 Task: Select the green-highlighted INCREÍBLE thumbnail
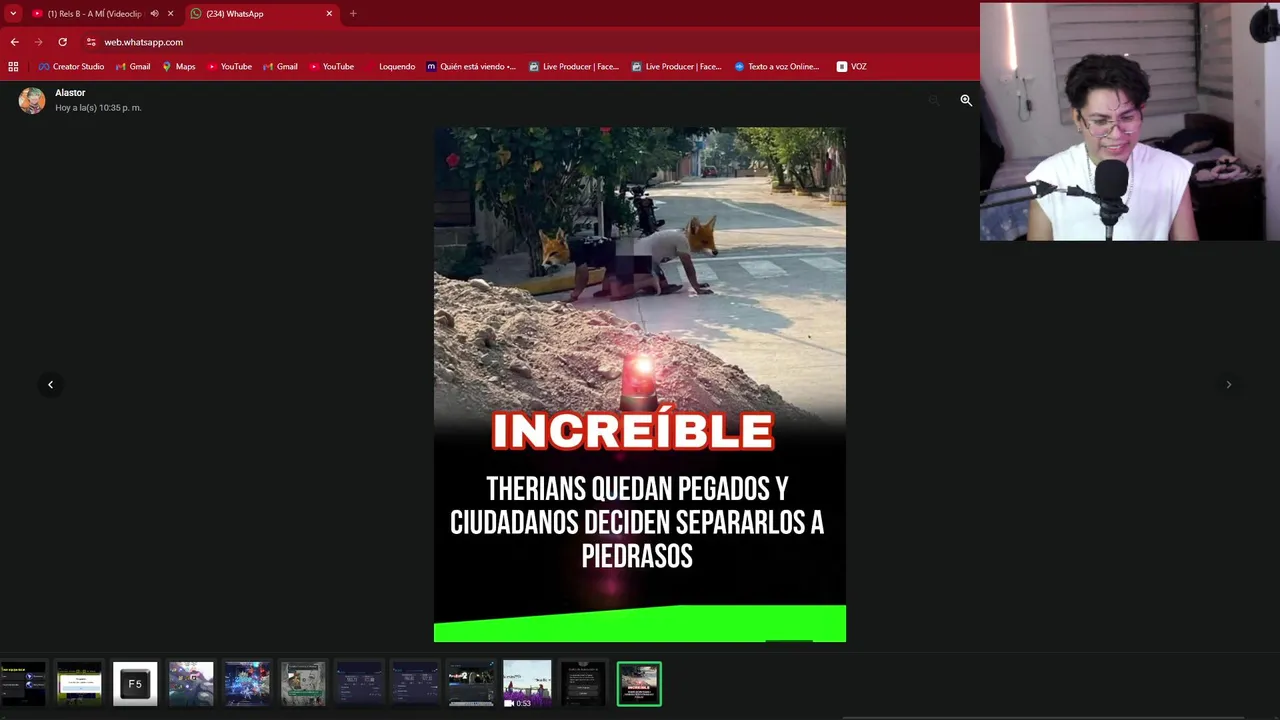coord(639,684)
